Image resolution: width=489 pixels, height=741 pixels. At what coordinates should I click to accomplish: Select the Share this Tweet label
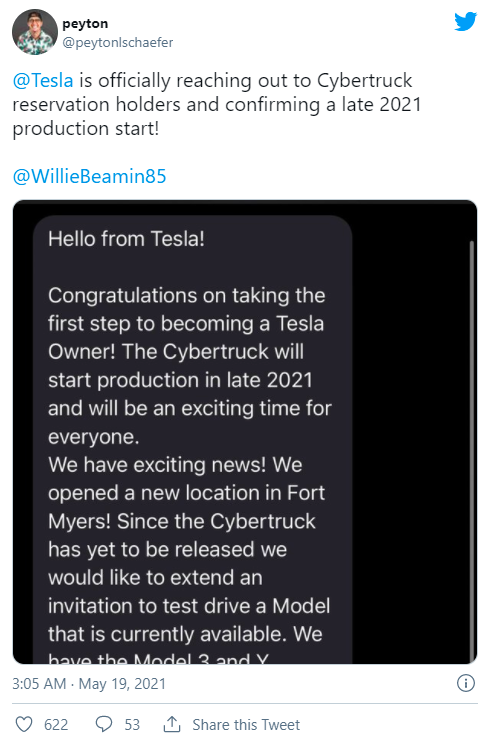tap(246, 724)
